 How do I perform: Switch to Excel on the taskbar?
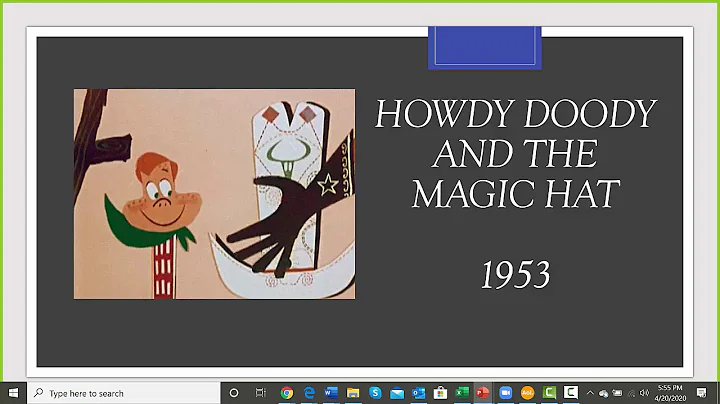(462, 393)
